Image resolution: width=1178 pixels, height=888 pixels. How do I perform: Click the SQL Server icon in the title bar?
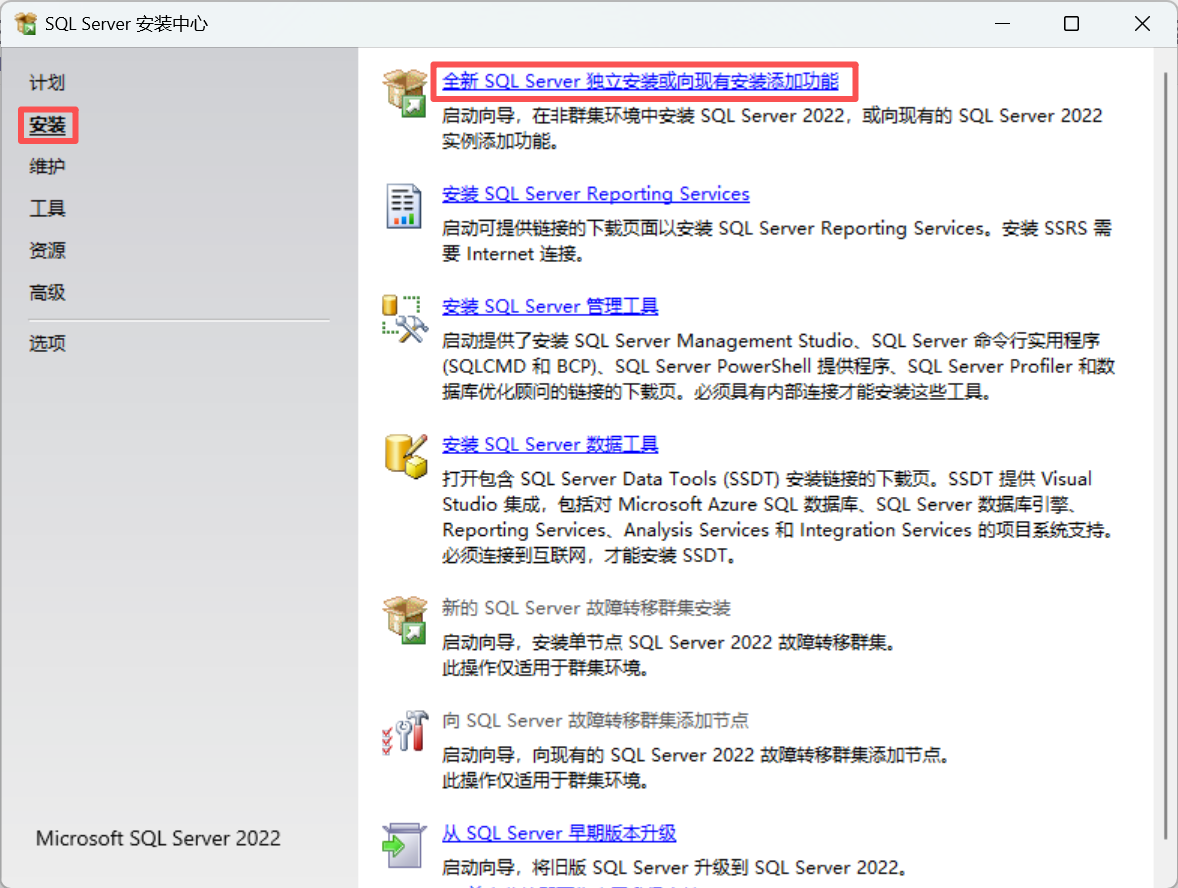coord(25,22)
